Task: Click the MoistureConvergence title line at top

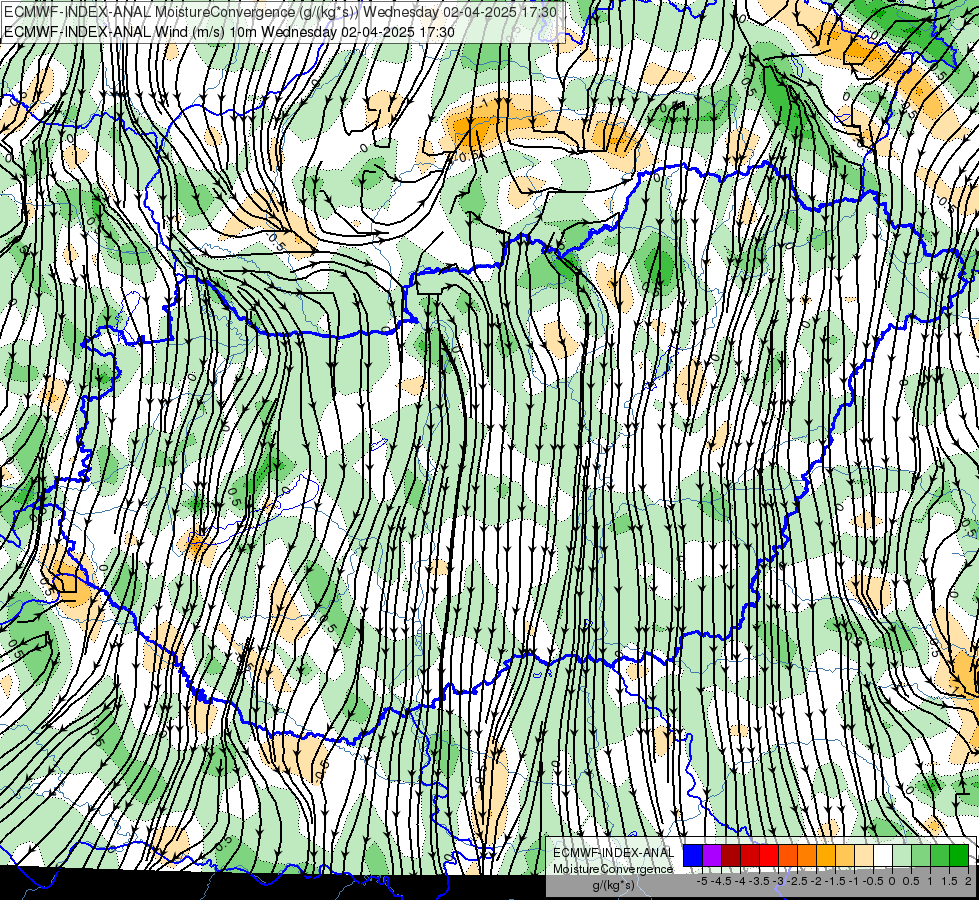Action: click(x=282, y=12)
